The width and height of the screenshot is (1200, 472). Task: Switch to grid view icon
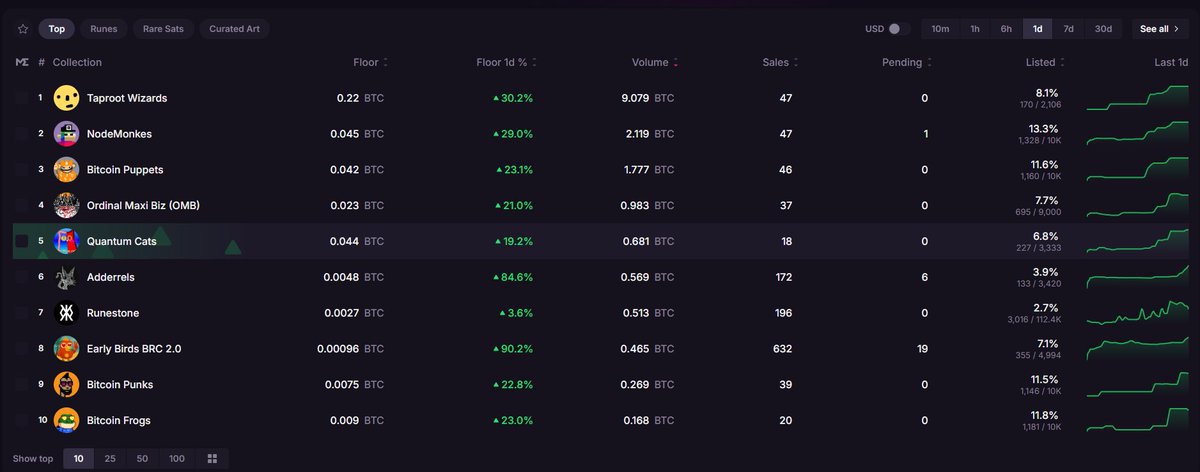(x=212, y=458)
